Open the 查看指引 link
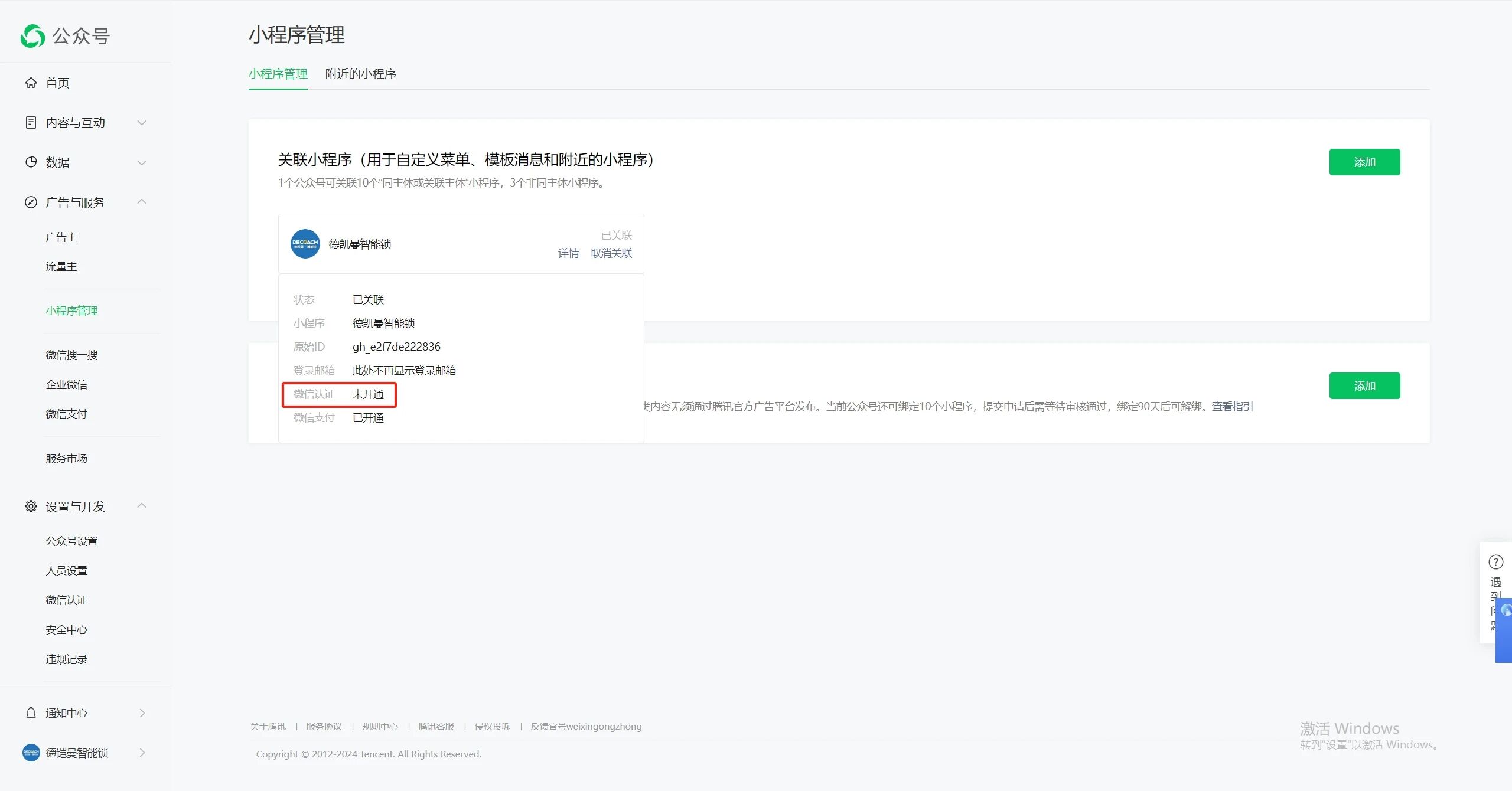 tap(1232, 406)
